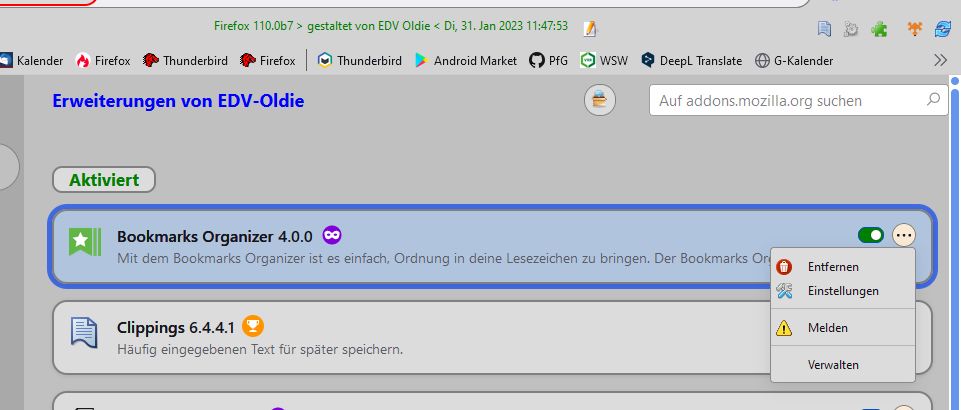The width and height of the screenshot is (961, 410).
Task: Click the Bookmarks Organizer 4.0.0 title
Action: [215, 237]
